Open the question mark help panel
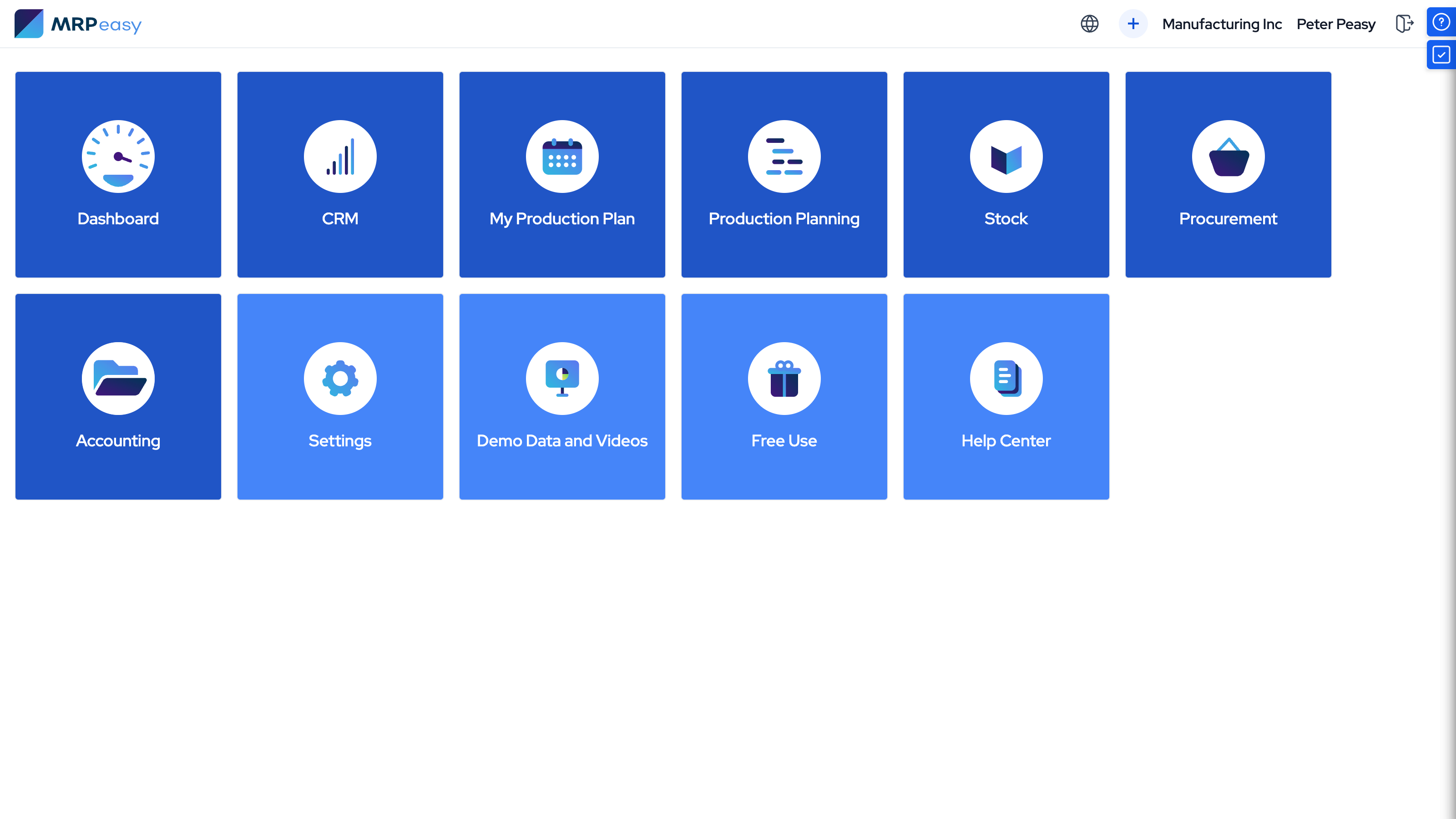Viewport: 1456px width, 819px height. click(1441, 22)
